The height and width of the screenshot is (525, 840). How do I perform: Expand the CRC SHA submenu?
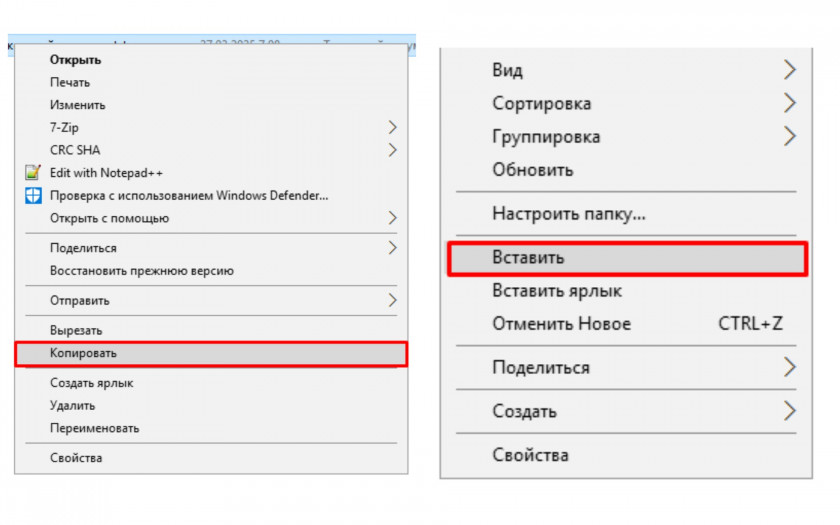(392, 150)
